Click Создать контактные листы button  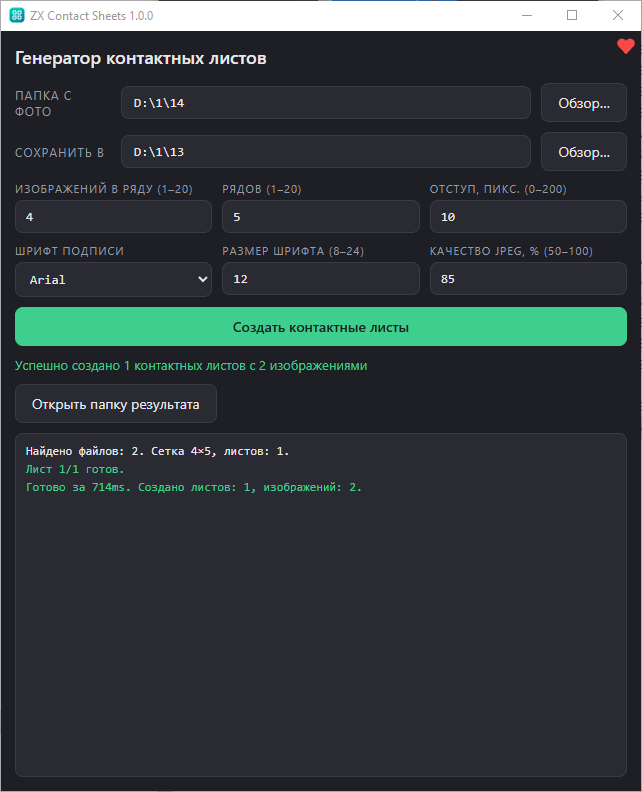tap(321, 327)
